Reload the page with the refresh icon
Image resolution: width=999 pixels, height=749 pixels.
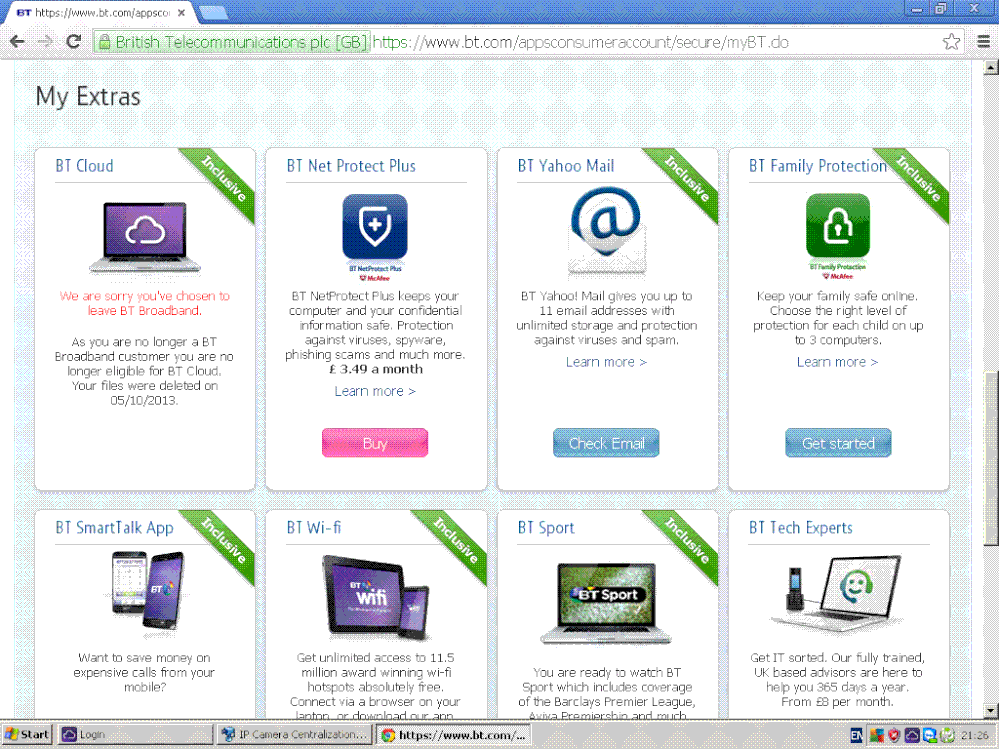tap(73, 41)
